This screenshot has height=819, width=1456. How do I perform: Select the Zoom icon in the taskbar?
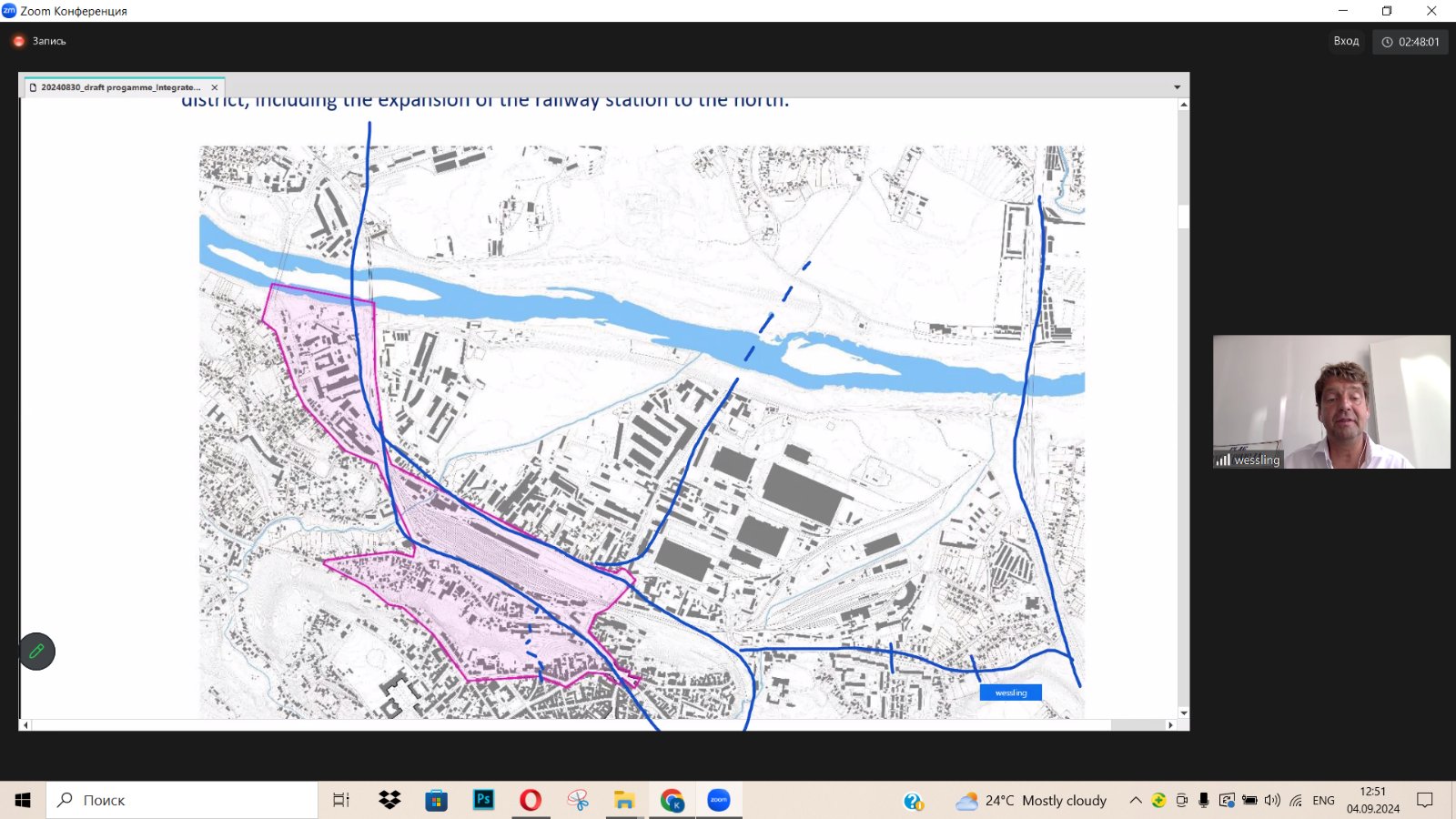[x=719, y=800]
